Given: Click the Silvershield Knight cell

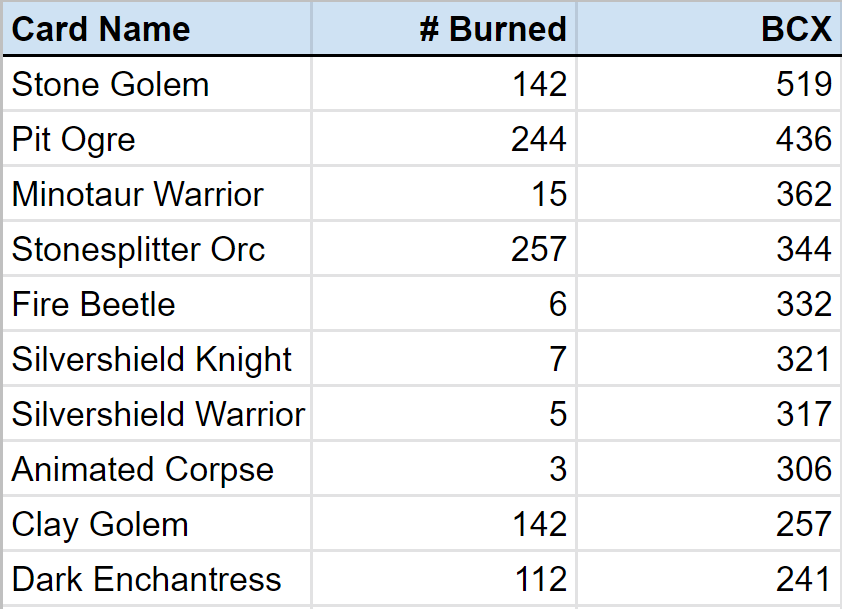Looking at the screenshot, I should click(151, 360).
